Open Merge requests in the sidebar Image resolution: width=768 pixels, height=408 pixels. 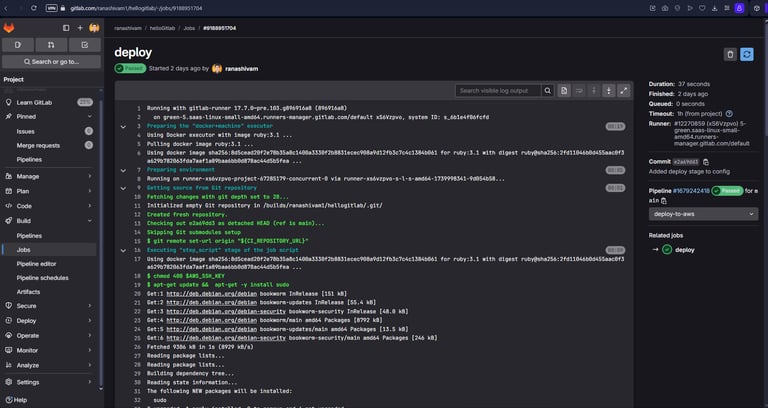(48, 145)
